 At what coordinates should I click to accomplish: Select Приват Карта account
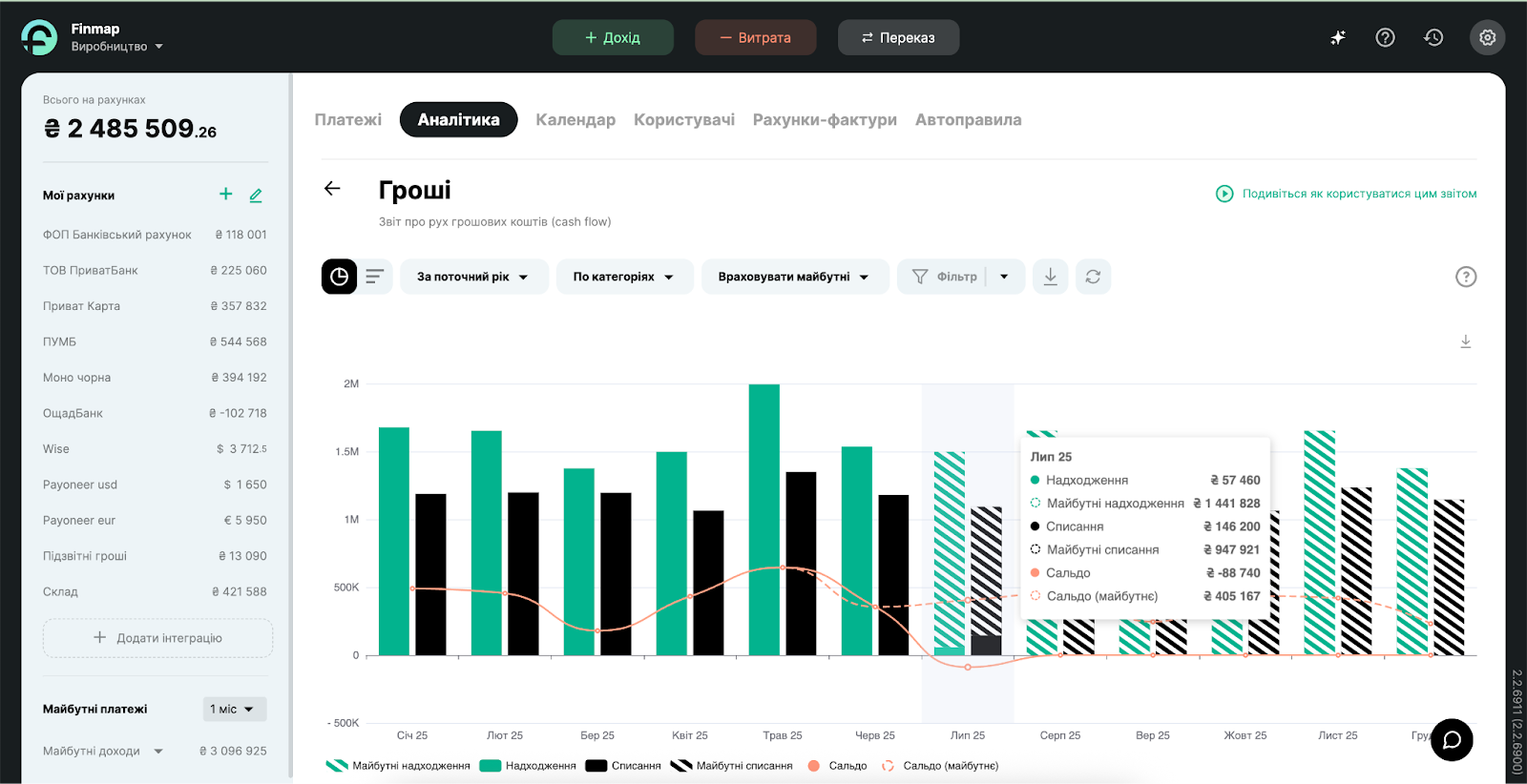[x=155, y=306]
